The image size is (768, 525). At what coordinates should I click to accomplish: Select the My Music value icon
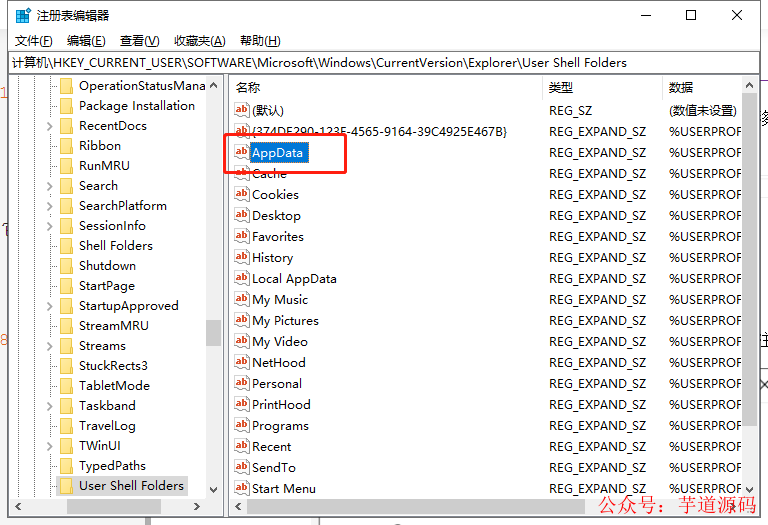point(241,299)
